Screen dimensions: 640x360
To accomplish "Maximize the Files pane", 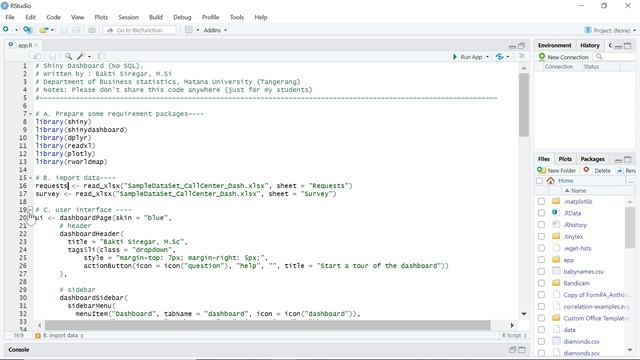I will point(628,160).
